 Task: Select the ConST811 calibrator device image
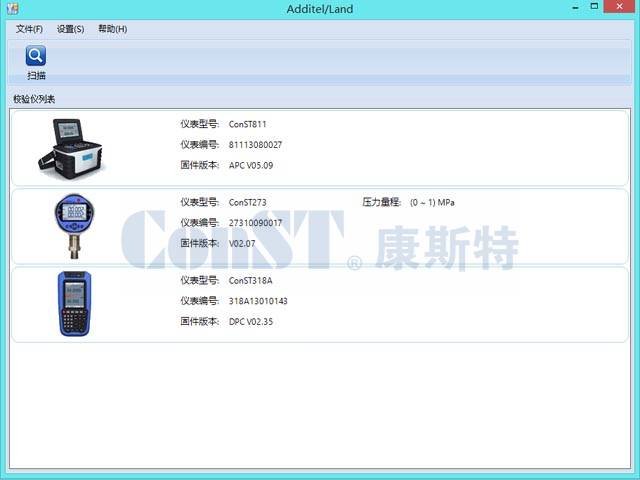coord(70,149)
